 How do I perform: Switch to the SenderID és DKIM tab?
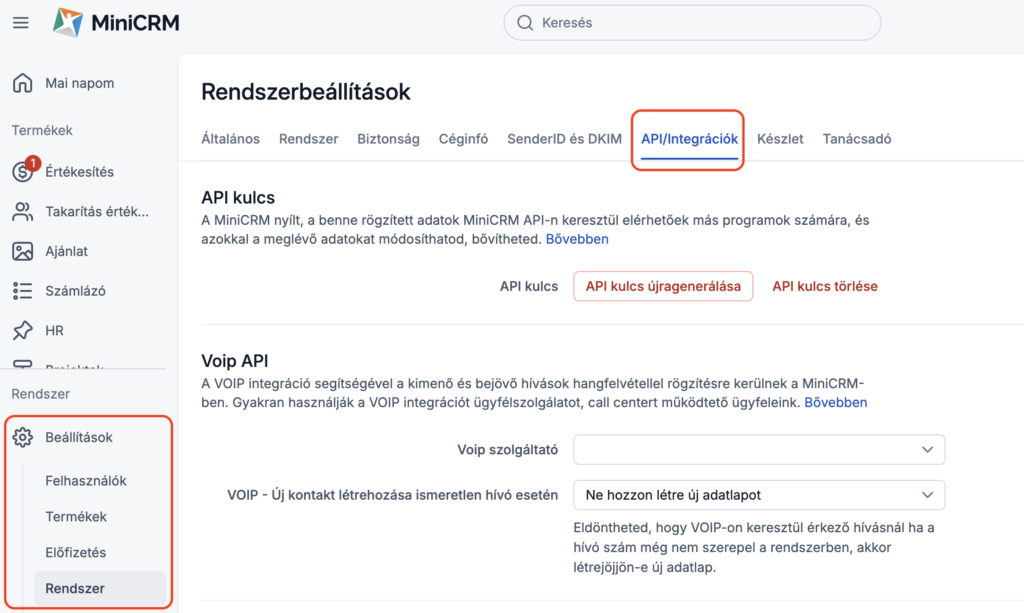pyautogui.click(x=564, y=139)
